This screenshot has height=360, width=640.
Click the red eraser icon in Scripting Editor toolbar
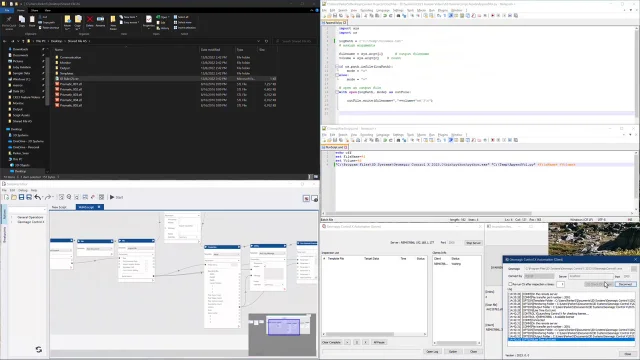93,197
